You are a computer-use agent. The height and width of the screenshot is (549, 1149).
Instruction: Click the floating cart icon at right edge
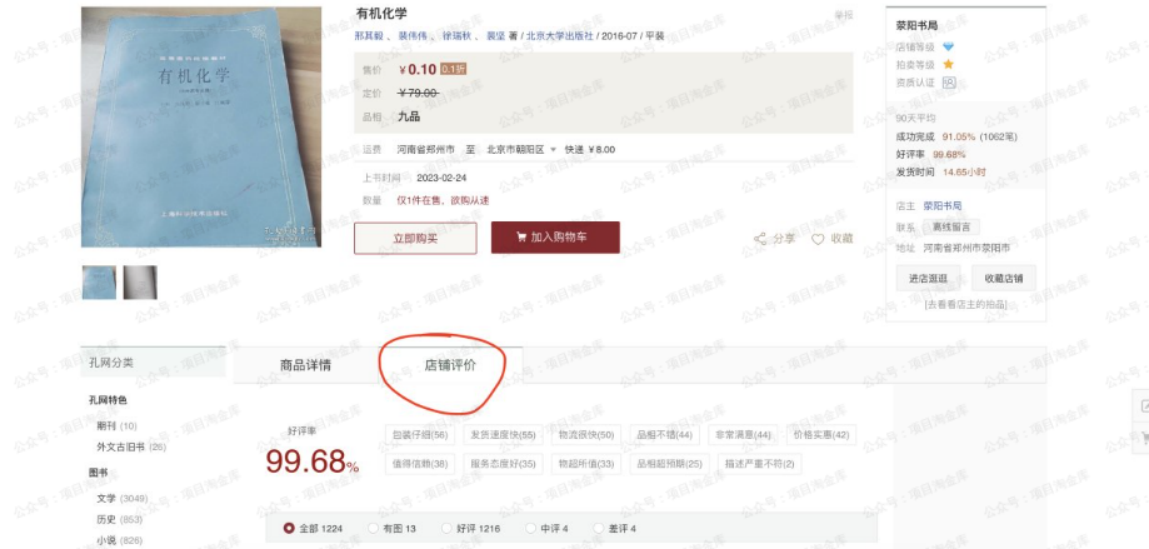(x=1144, y=438)
